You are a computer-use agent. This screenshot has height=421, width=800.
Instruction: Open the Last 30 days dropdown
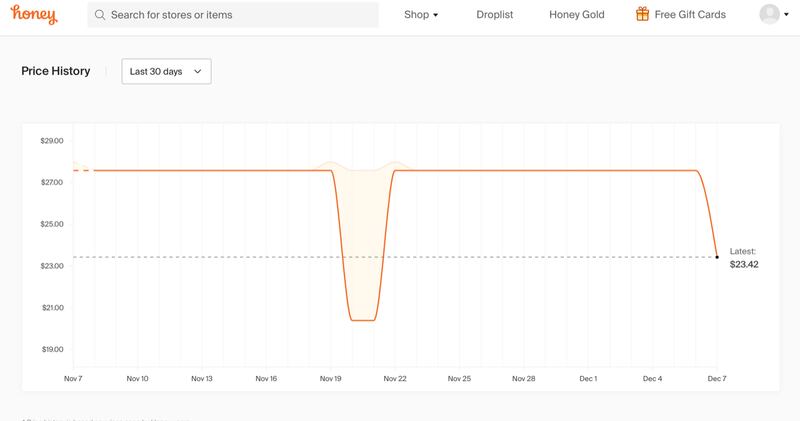tap(166, 71)
